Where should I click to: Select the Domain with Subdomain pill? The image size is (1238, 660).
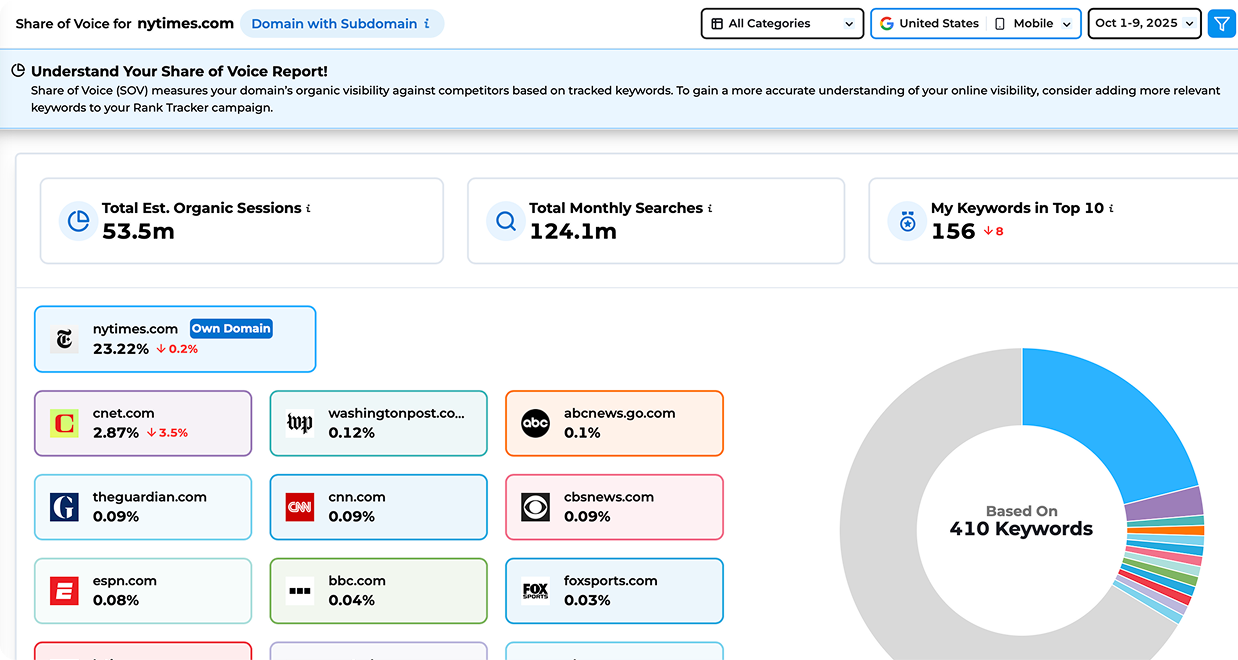click(x=341, y=24)
